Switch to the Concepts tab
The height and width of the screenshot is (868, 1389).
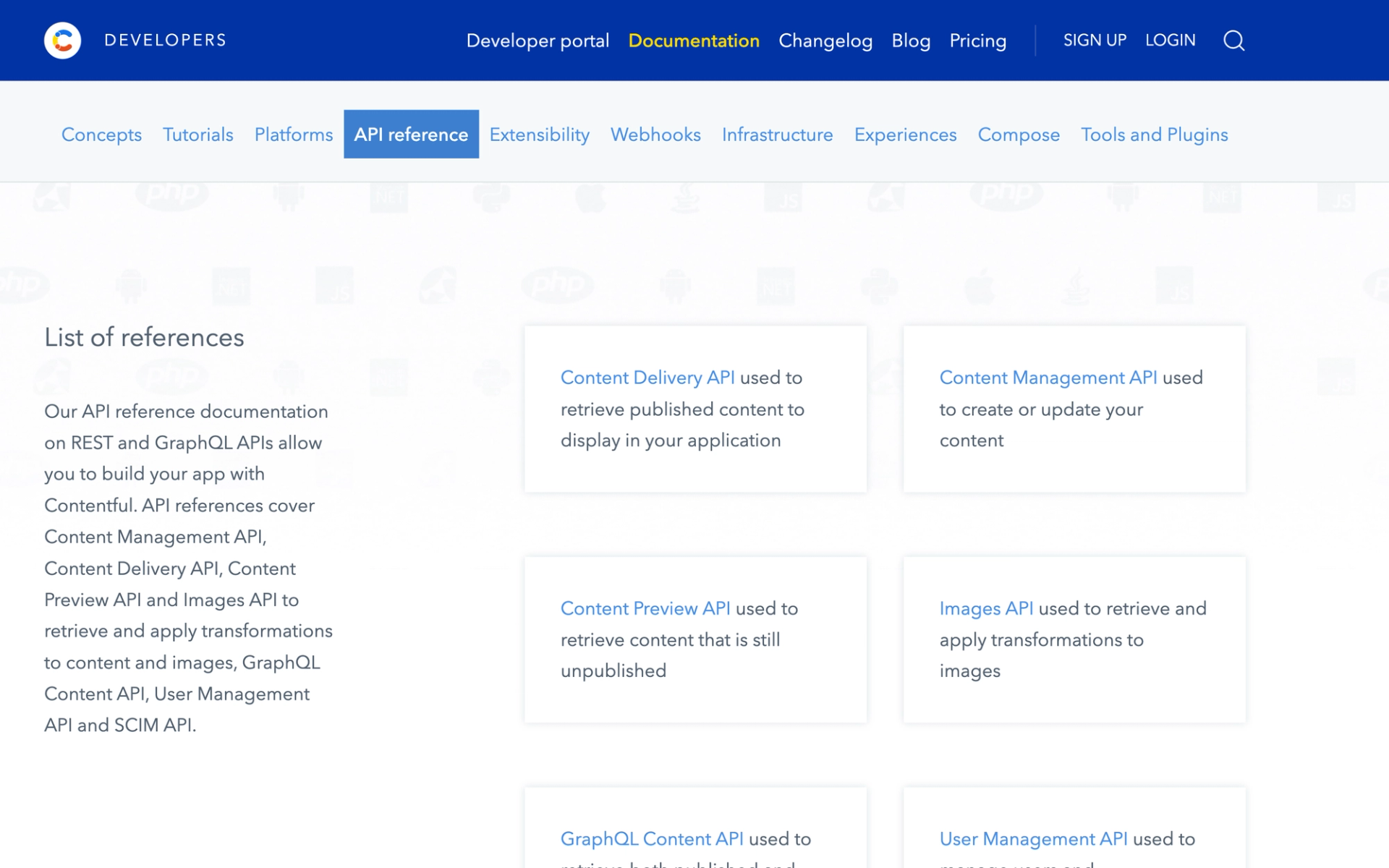pyautogui.click(x=101, y=135)
